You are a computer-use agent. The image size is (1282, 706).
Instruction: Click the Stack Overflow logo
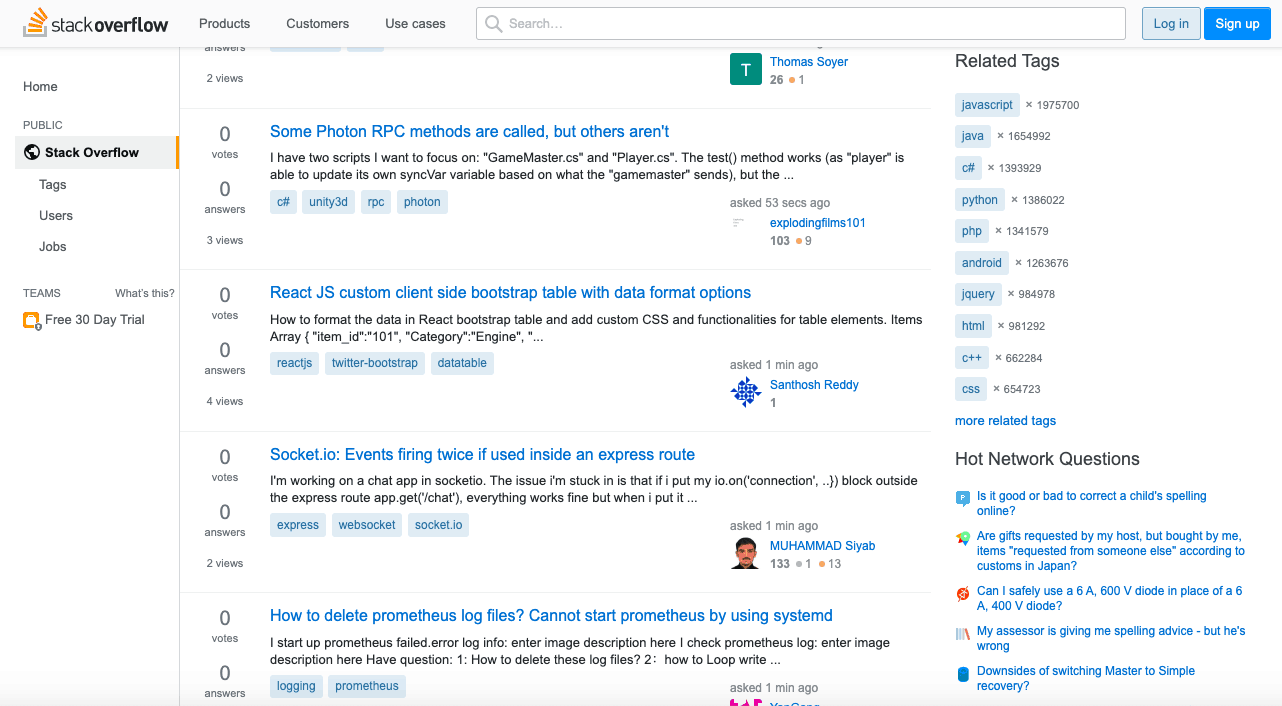pyautogui.click(x=96, y=23)
